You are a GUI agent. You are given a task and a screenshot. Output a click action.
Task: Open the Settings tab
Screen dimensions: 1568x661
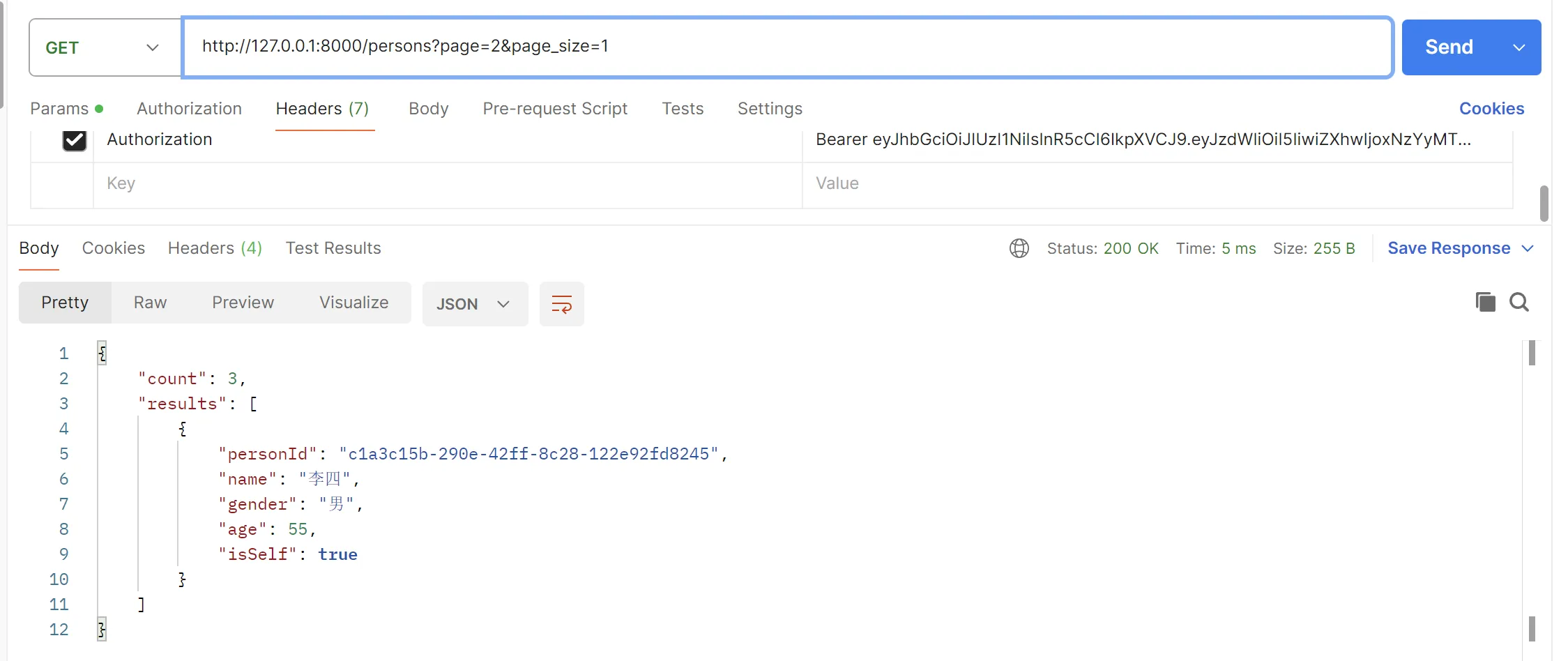770,109
